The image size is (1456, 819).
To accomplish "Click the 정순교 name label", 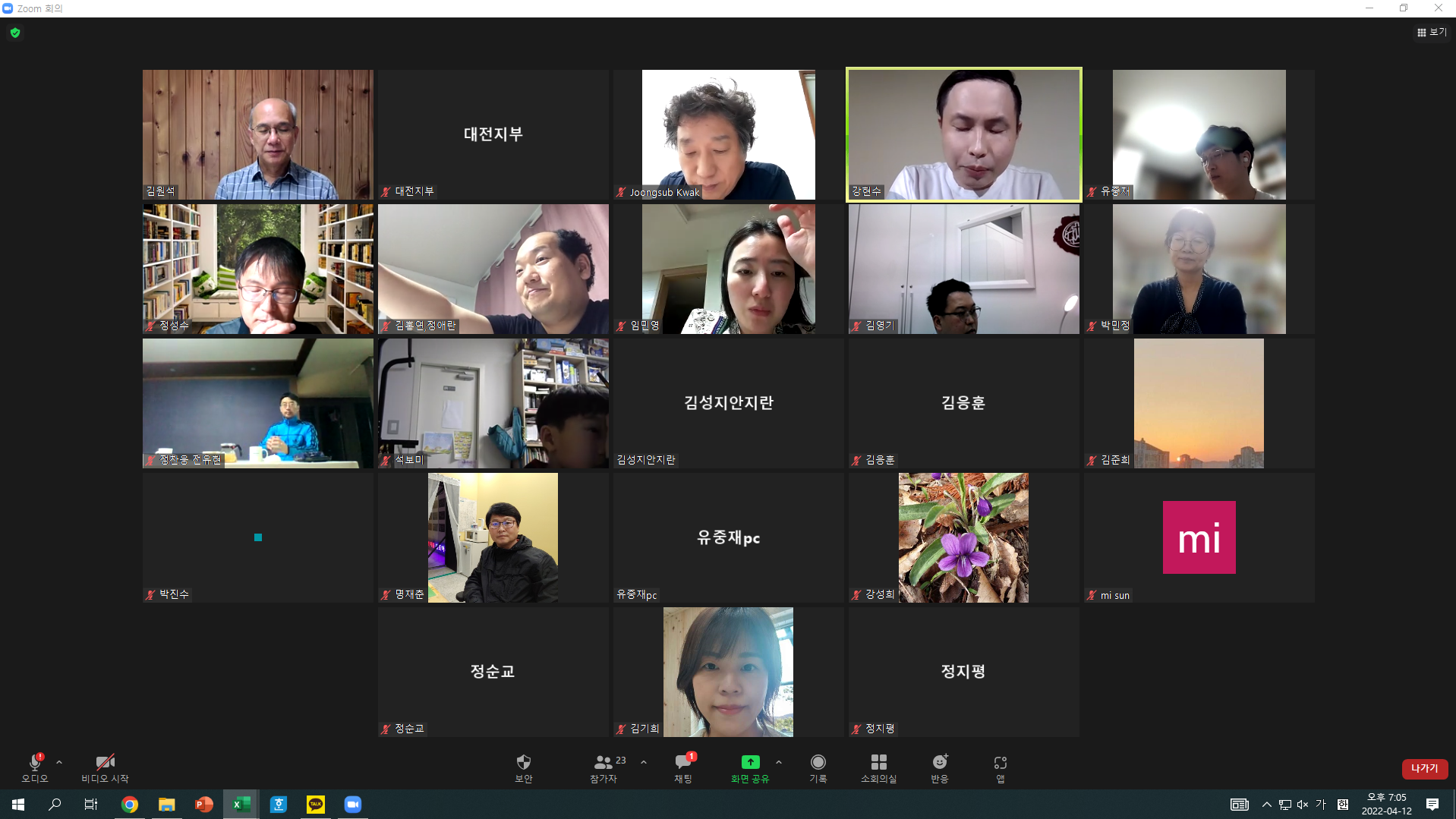I will point(409,729).
